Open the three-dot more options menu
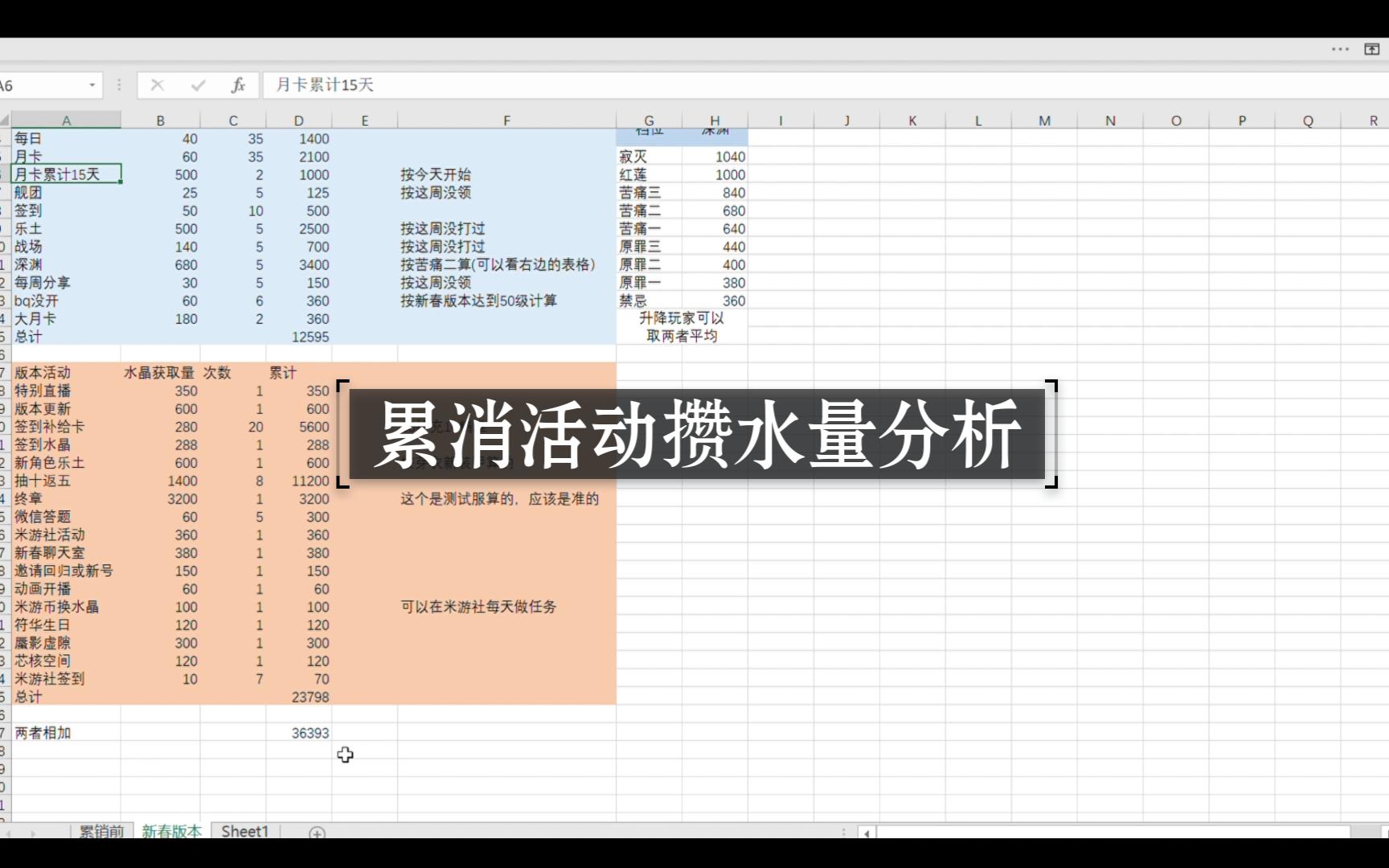 pos(1340,49)
